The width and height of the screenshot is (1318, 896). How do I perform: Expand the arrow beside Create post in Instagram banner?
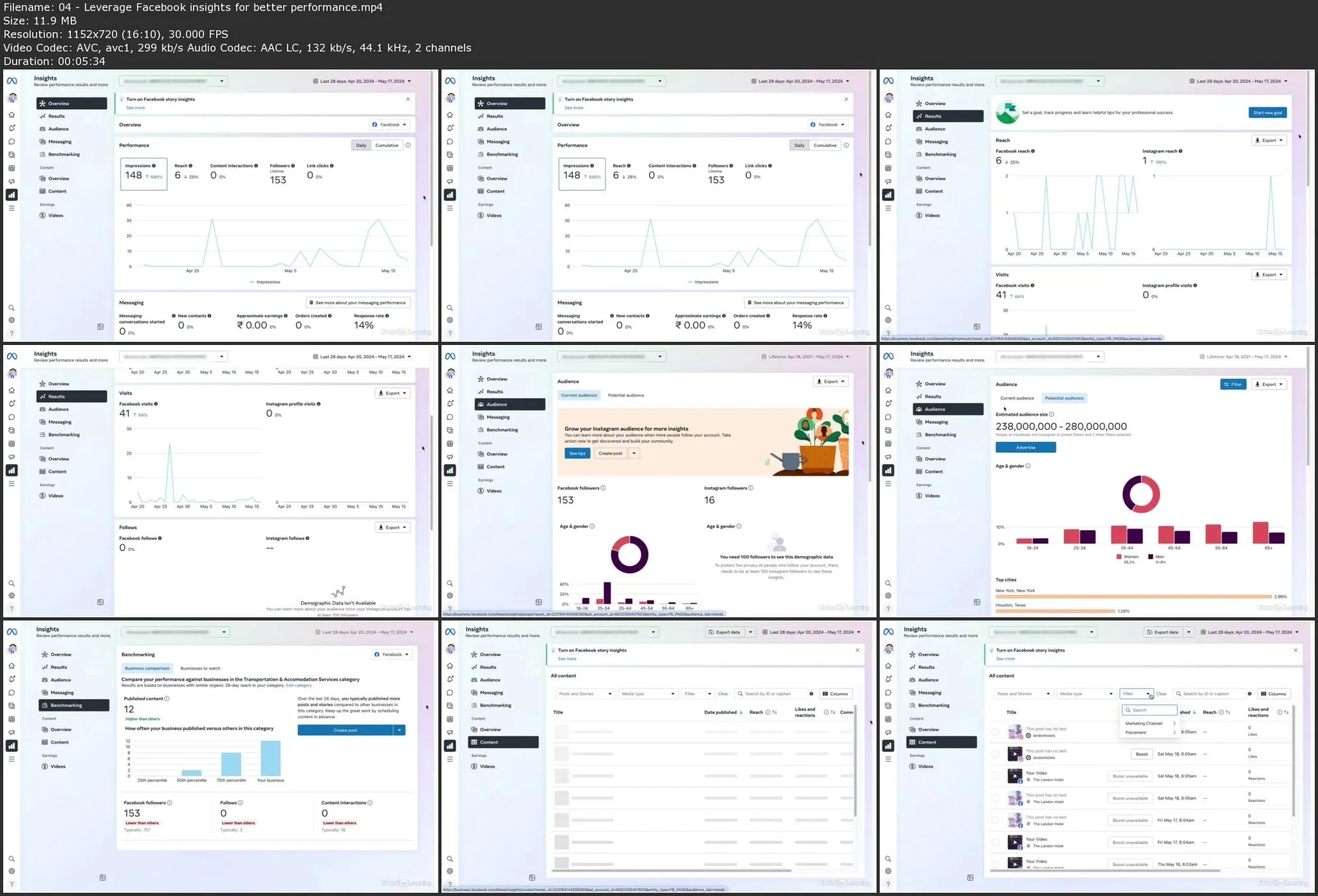point(634,453)
